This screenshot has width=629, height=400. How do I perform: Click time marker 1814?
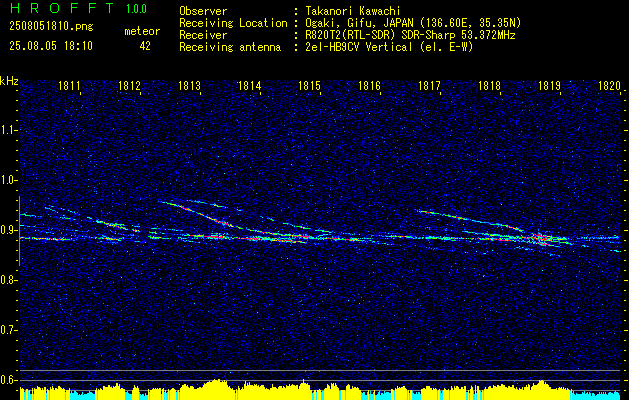pyautogui.click(x=250, y=85)
